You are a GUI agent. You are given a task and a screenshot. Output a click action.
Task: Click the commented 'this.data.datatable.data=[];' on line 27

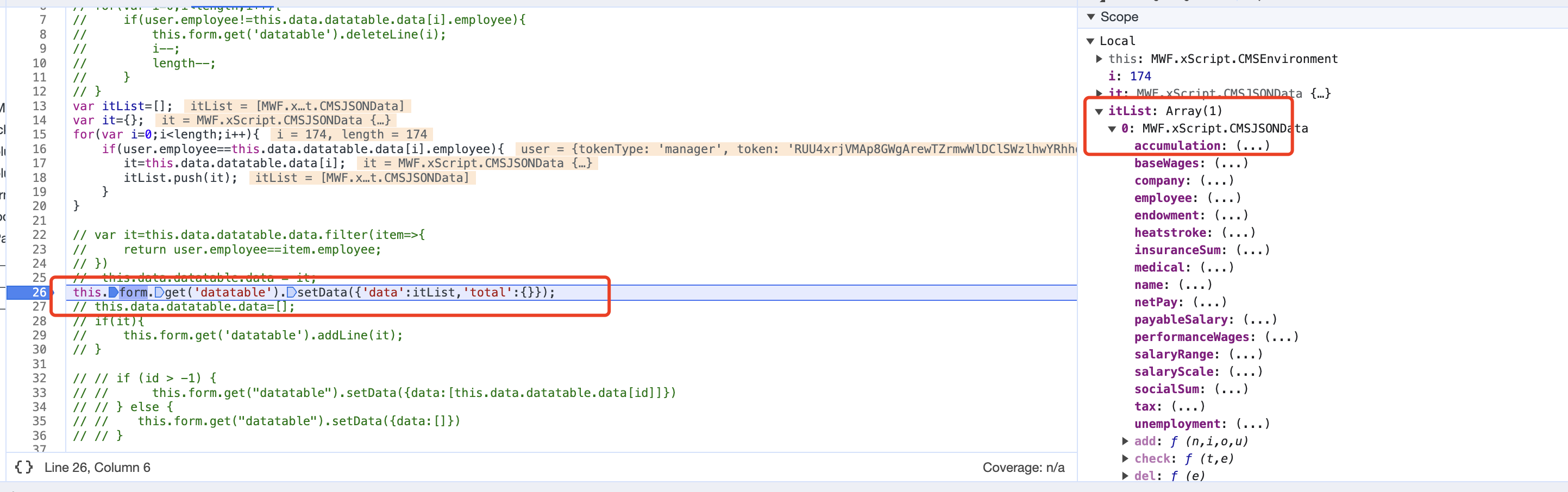point(195,306)
